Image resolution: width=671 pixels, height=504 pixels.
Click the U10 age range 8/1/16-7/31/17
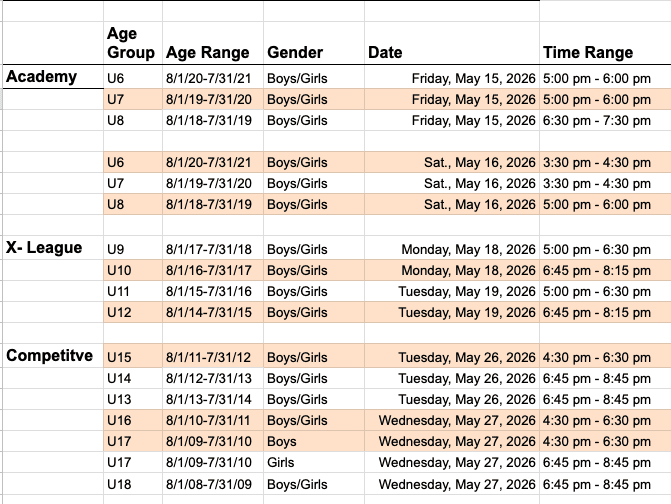208,270
